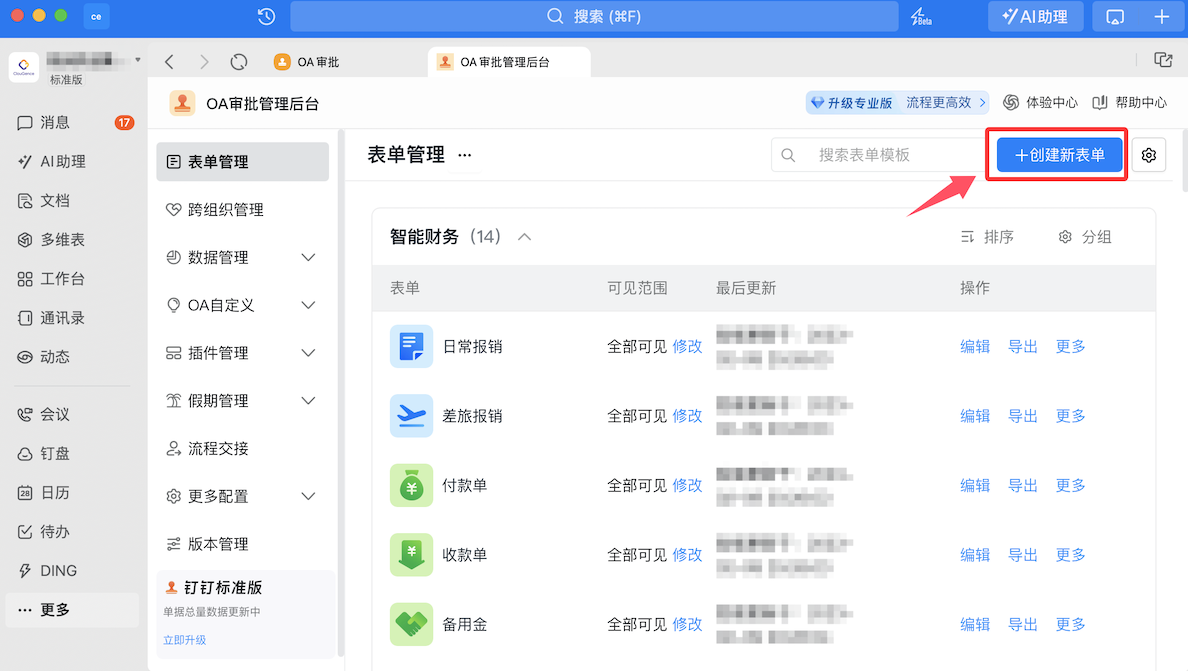Open the 日常报销 form icon

point(411,346)
